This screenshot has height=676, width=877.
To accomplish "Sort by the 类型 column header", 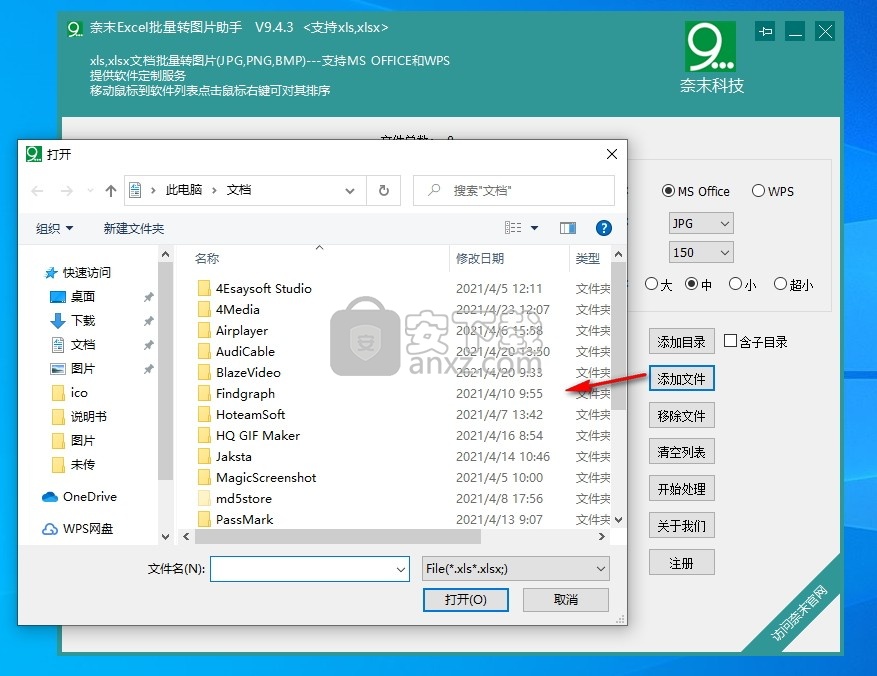I will [x=587, y=258].
